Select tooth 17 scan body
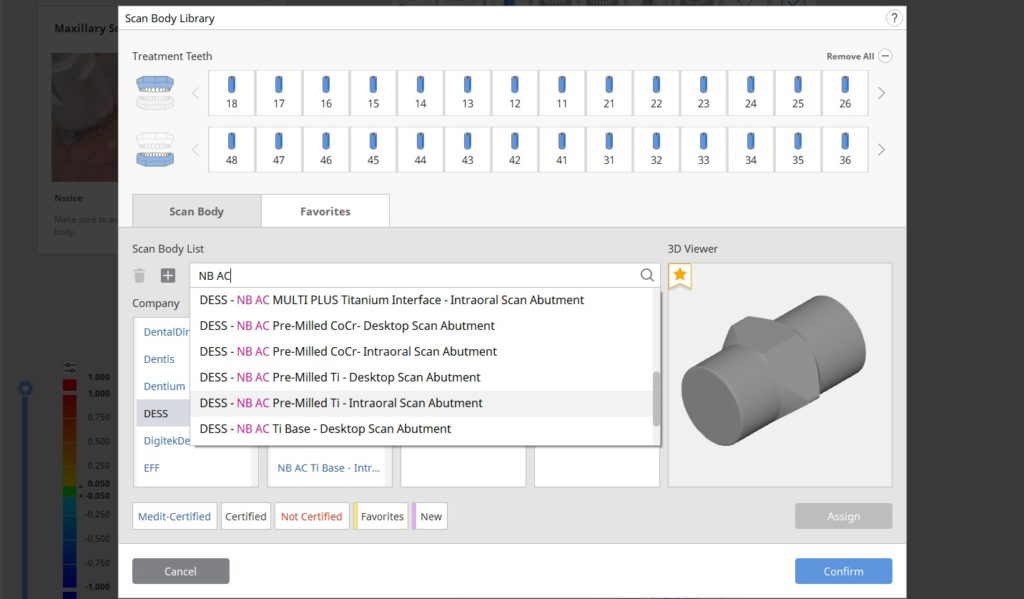This screenshot has width=1024, height=599. (x=279, y=93)
